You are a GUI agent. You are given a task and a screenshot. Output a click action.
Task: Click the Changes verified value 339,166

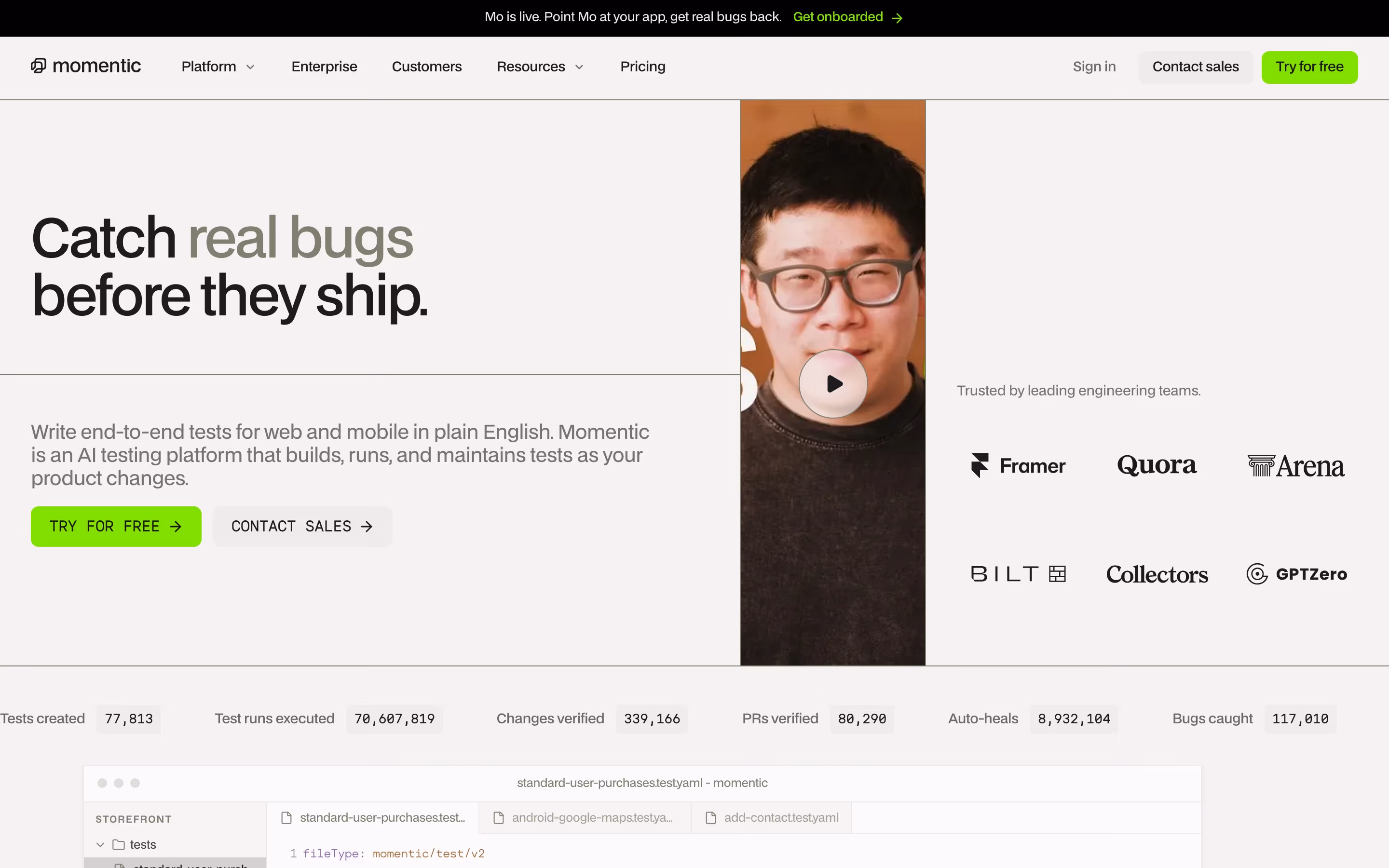652,719
